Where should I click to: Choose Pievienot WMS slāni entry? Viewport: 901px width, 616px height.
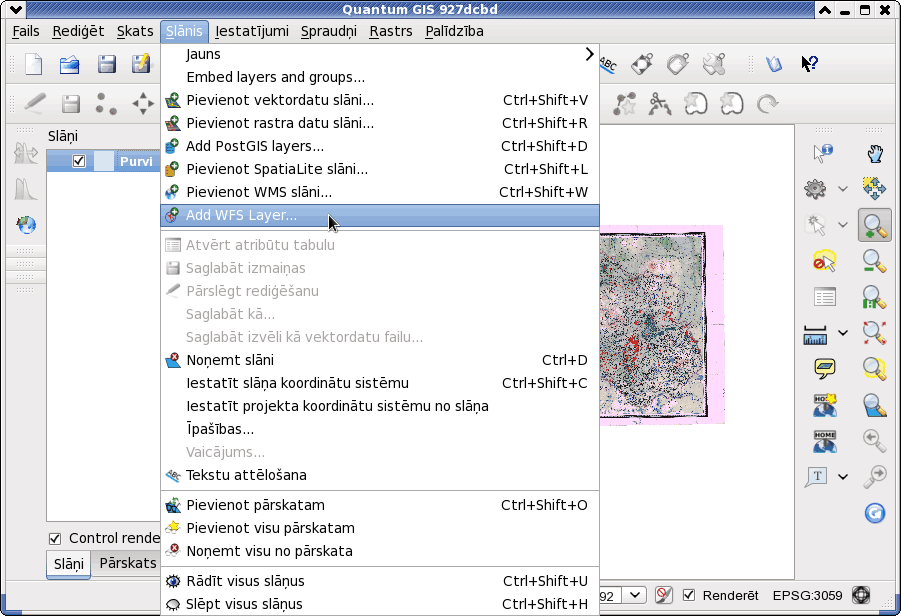380,192
